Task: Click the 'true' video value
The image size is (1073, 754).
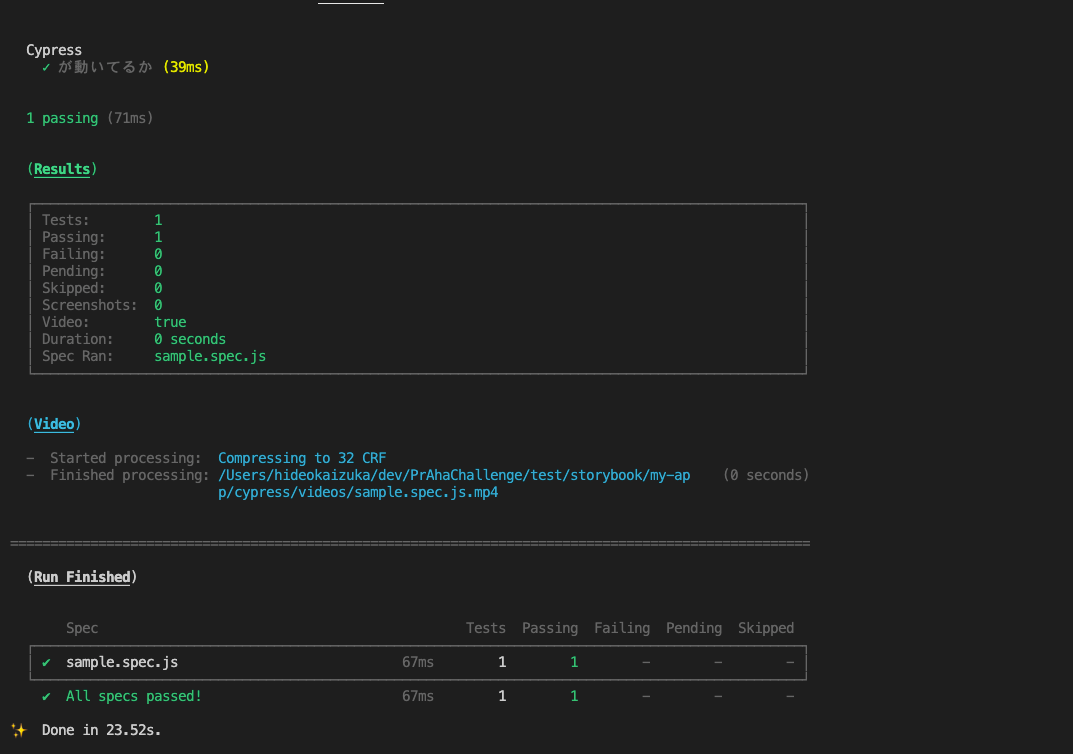Action: pos(170,322)
